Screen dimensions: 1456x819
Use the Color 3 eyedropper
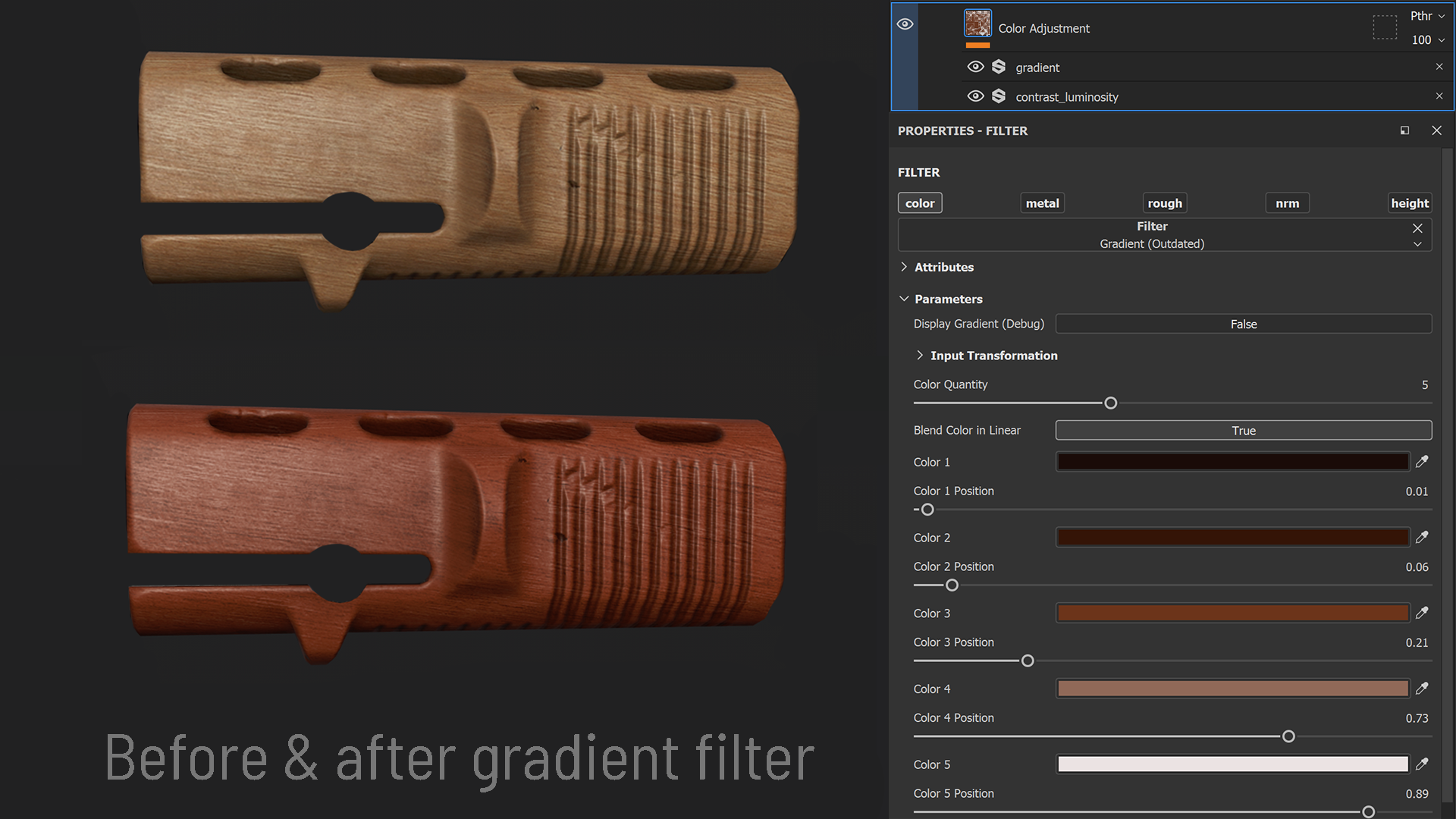coord(1422,613)
